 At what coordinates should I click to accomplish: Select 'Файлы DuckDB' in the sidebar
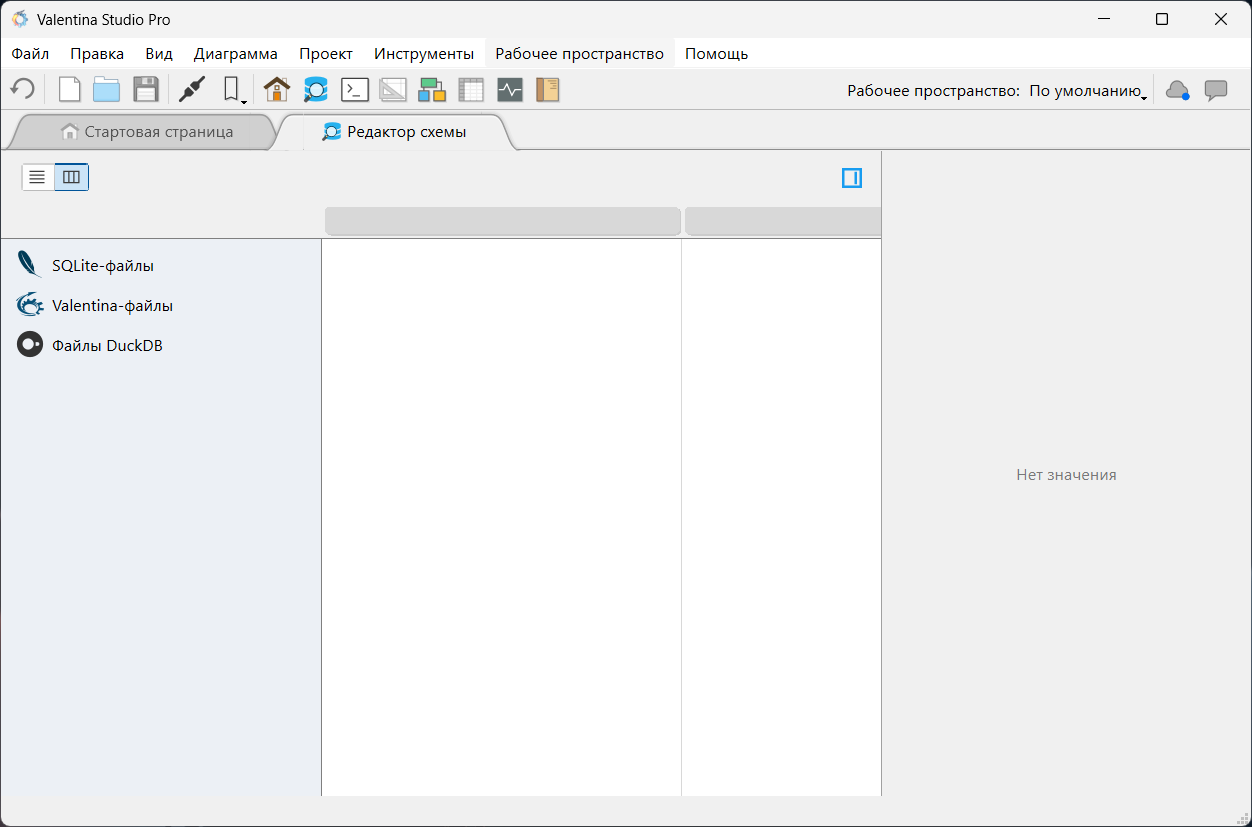pyautogui.click(x=107, y=346)
